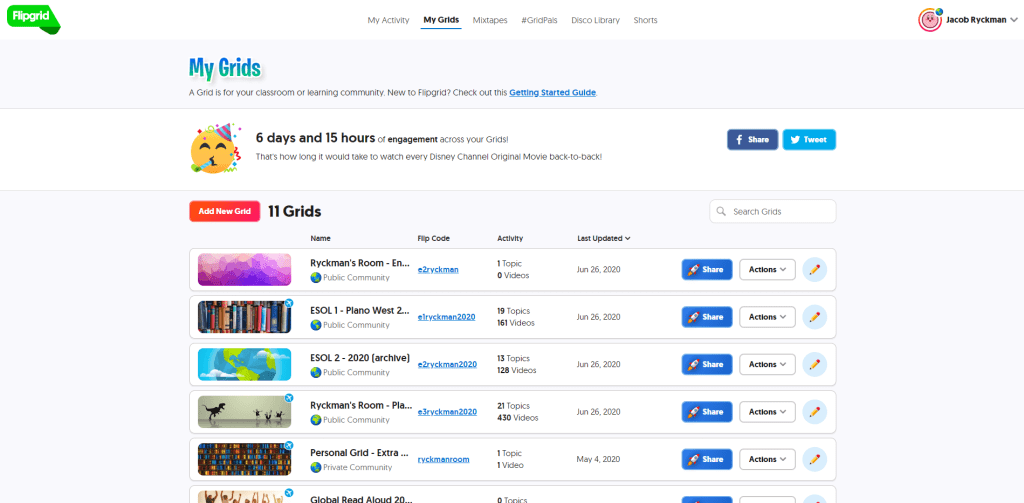Click pencil edit icon for Personal Grid
The height and width of the screenshot is (503, 1024).
coord(814,459)
